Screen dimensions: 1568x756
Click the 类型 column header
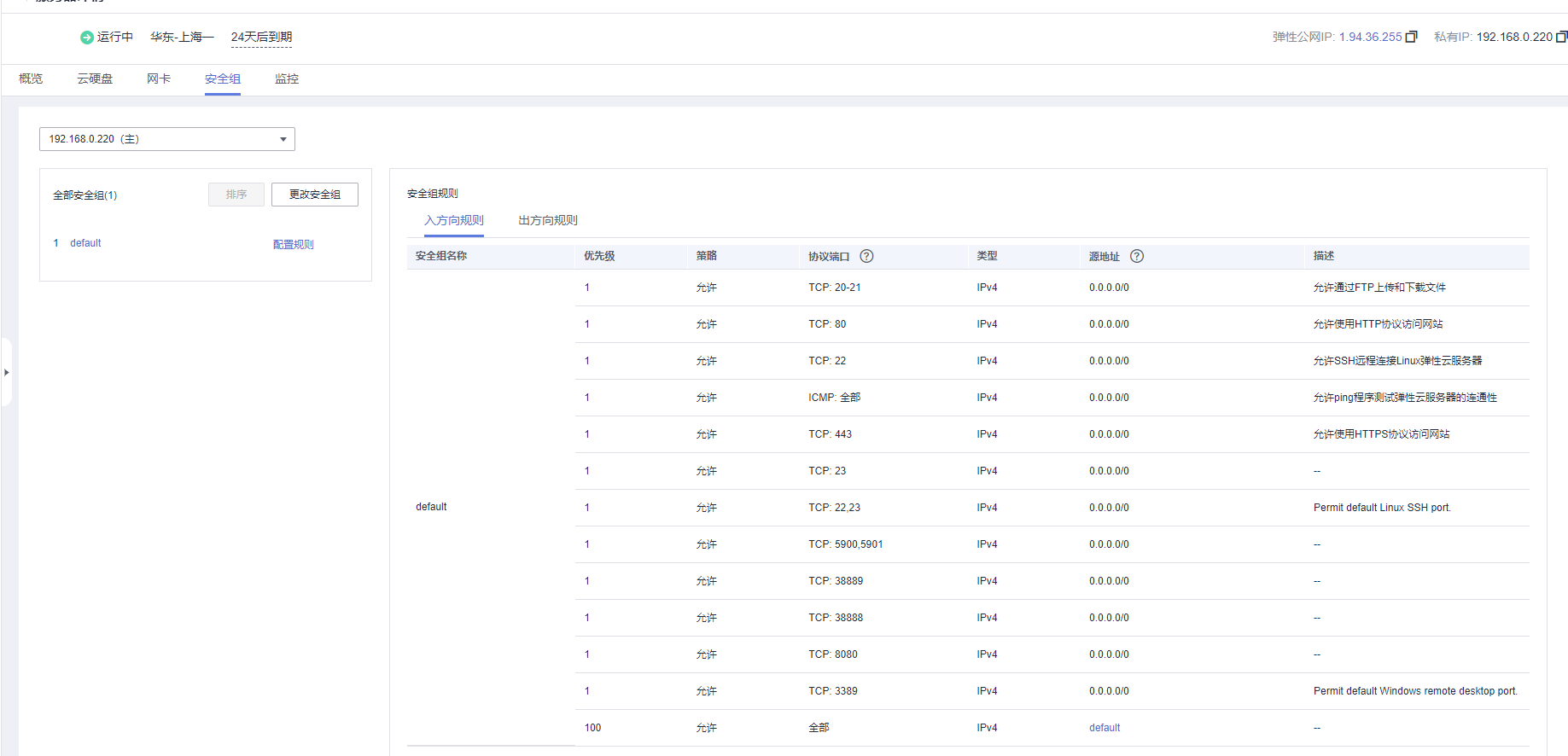pyautogui.click(x=987, y=256)
